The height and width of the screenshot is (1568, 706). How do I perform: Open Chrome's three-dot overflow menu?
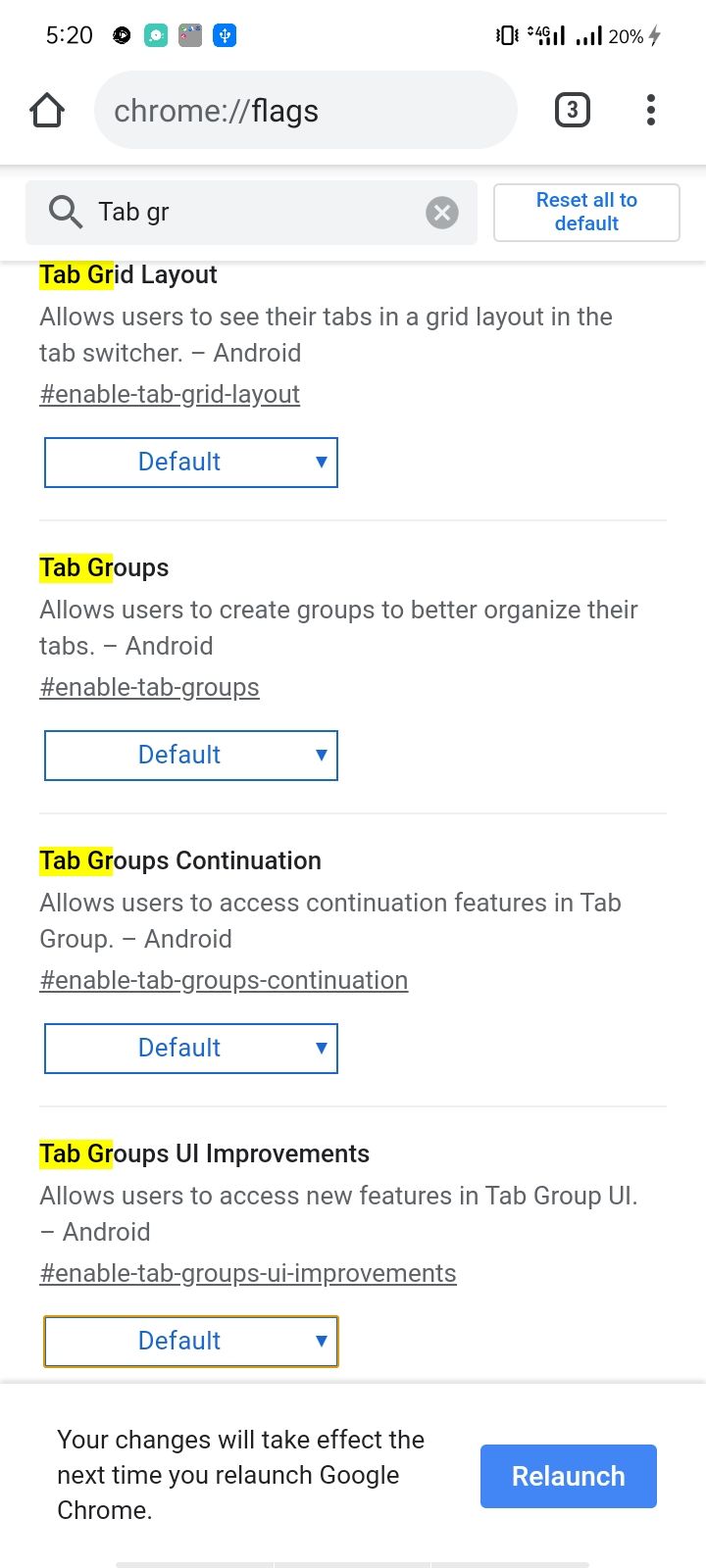point(651,110)
